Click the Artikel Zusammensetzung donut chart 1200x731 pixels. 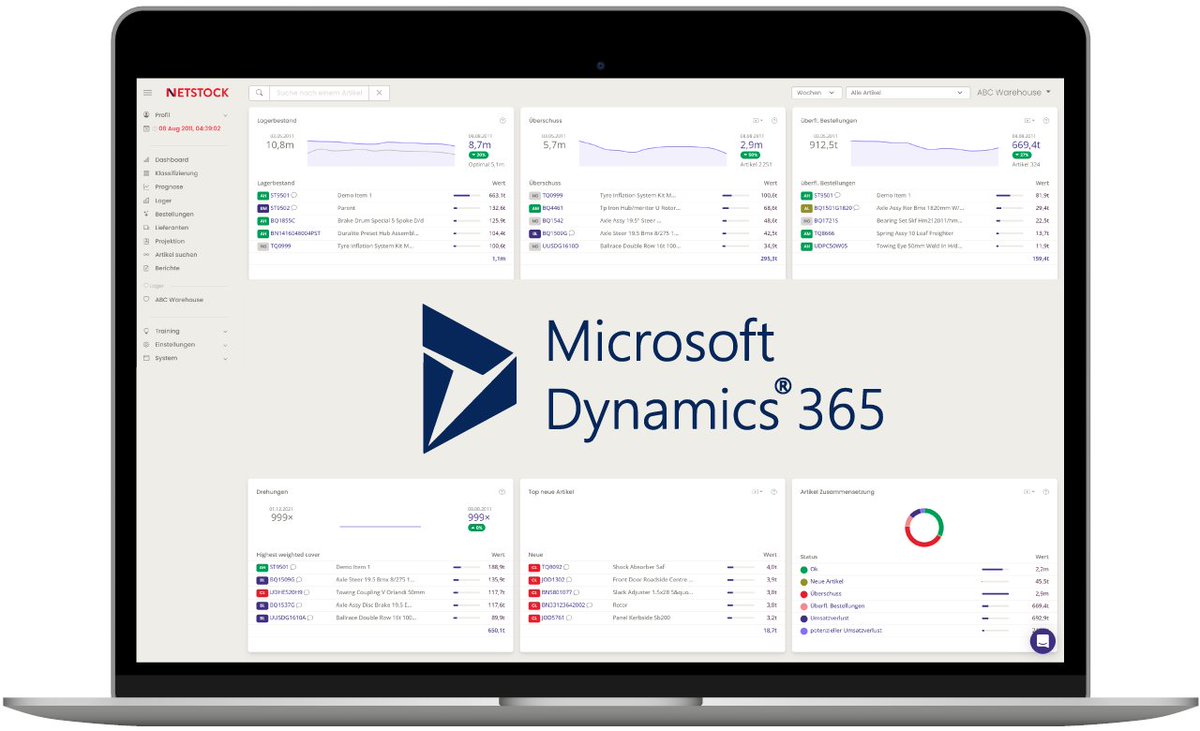click(925, 527)
